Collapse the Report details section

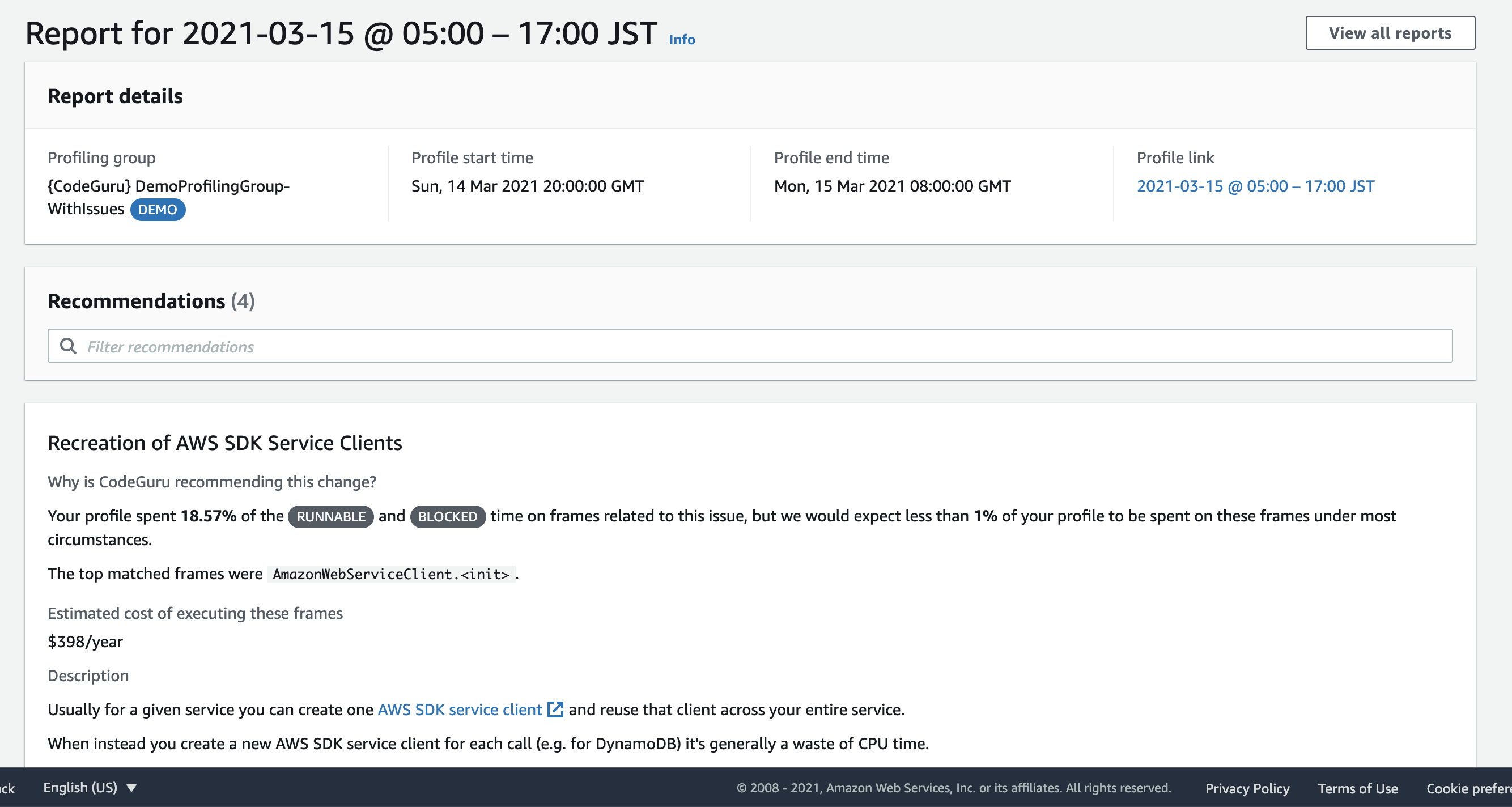115,96
